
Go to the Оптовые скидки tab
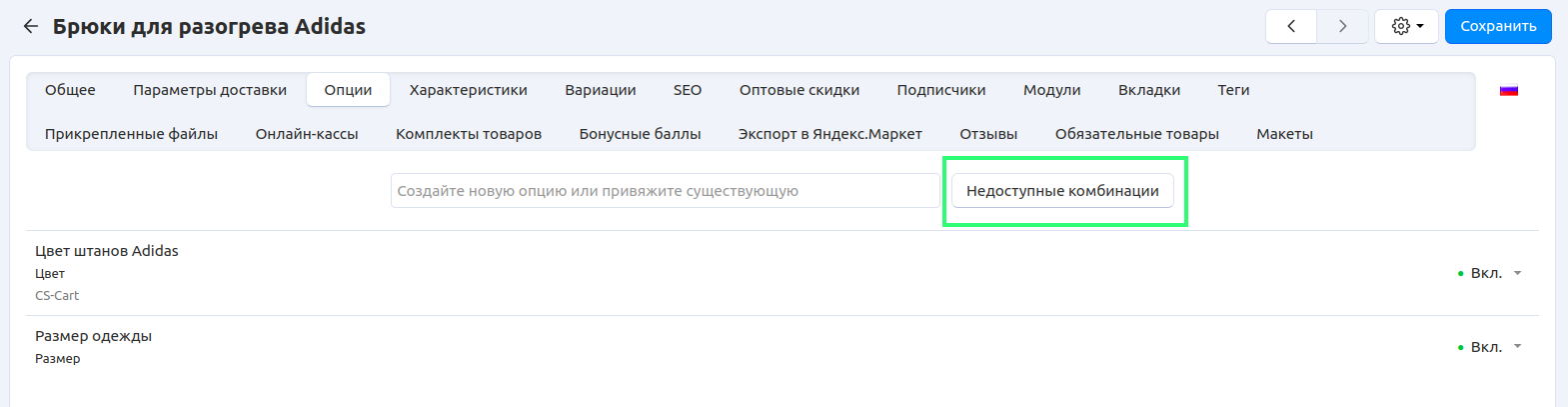798,90
